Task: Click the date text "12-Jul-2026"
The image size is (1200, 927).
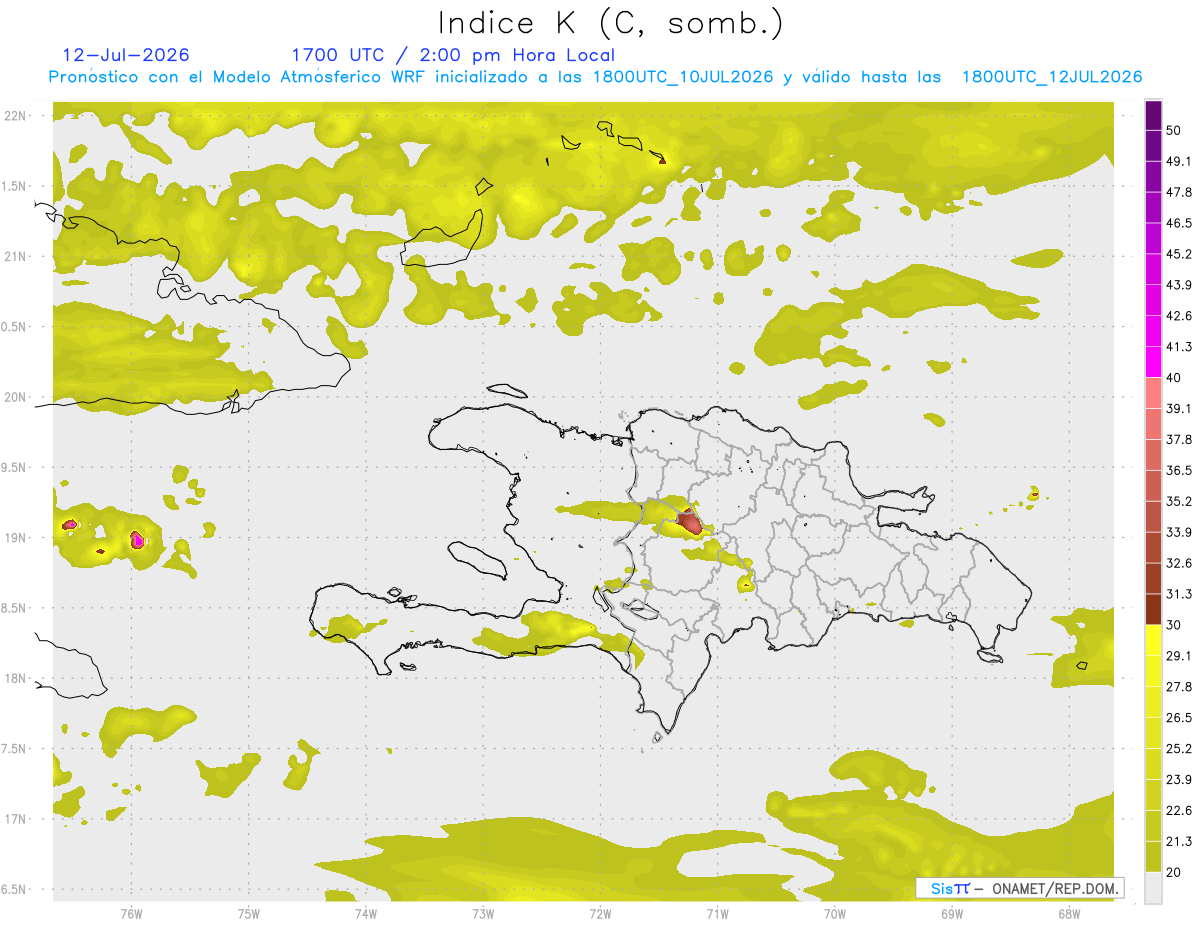Action: click(x=126, y=55)
